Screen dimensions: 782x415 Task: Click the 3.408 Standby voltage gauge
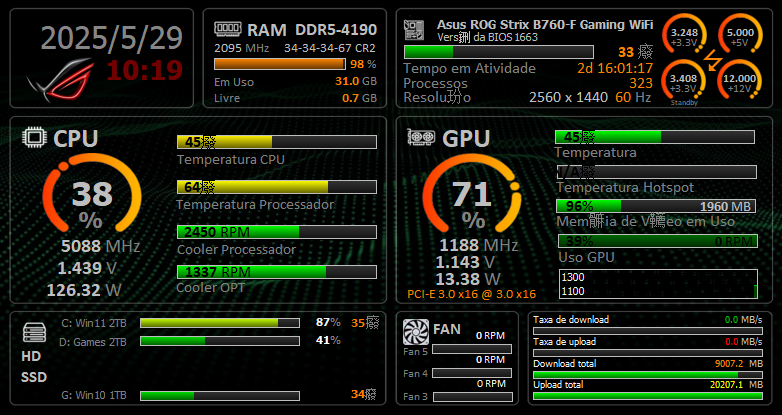(x=684, y=80)
